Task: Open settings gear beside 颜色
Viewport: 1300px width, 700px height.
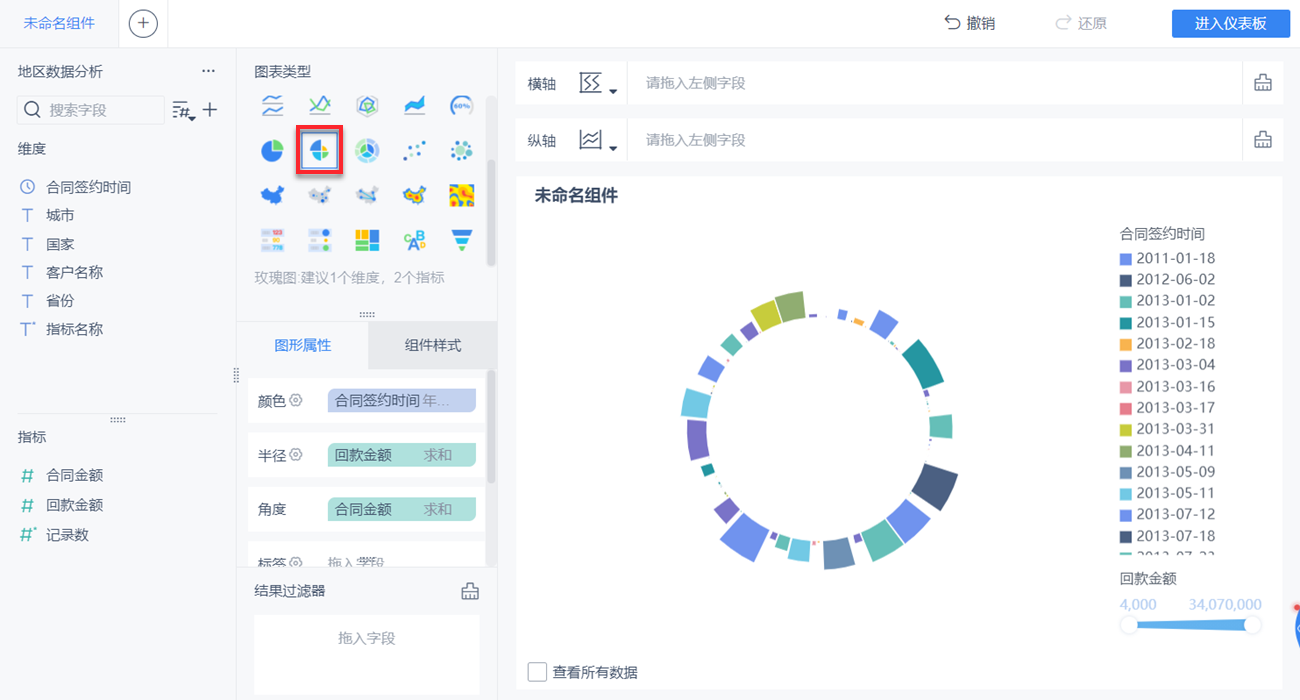Action: pyautogui.click(x=296, y=400)
